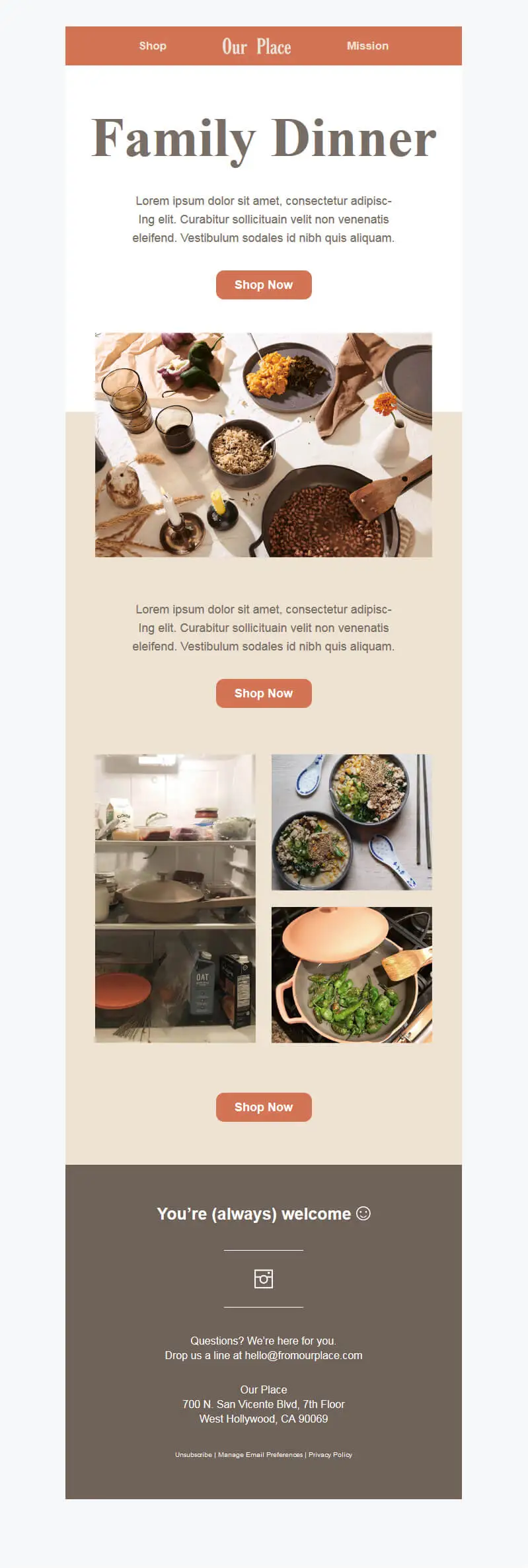Image resolution: width=528 pixels, height=1568 pixels.
Task: Click the green peppers in pan photo
Action: pyautogui.click(x=352, y=975)
